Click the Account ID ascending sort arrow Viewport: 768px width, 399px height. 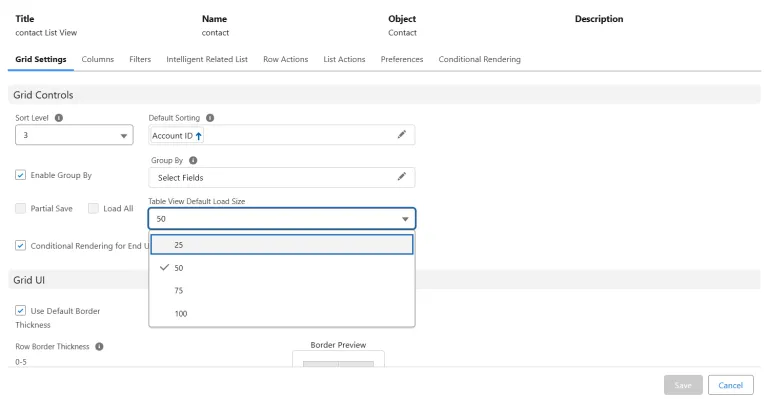pyautogui.click(x=198, y=136)
